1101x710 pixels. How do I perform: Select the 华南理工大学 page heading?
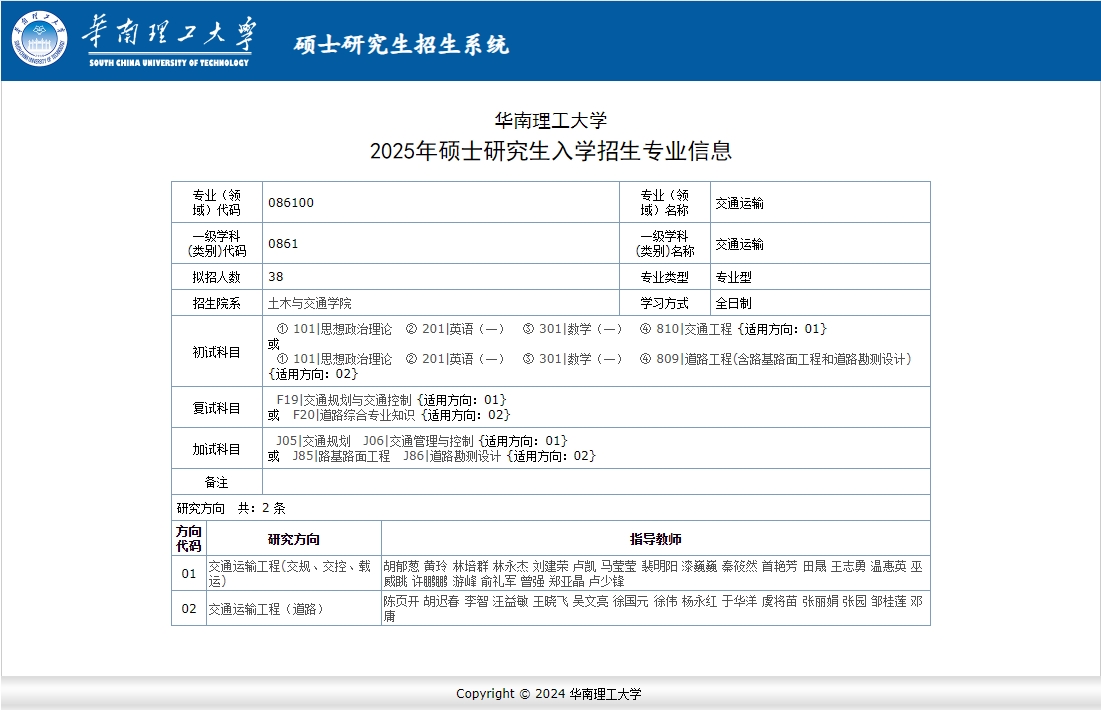(550, 120)
